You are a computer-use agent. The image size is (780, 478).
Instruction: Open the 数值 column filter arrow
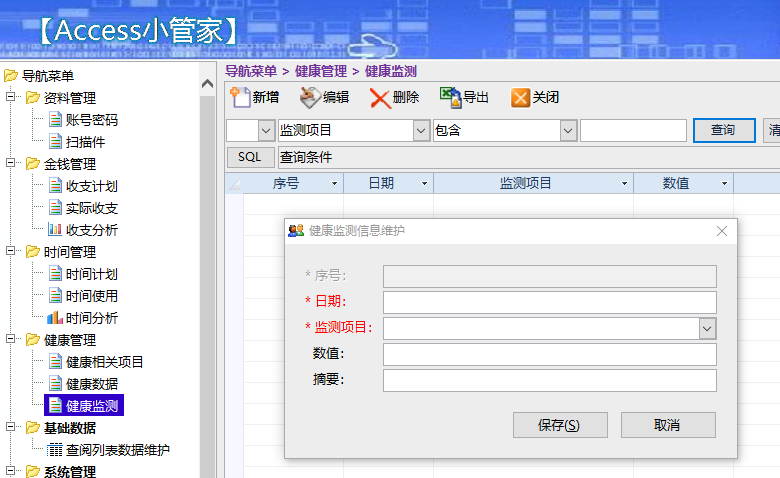point(724,184)
